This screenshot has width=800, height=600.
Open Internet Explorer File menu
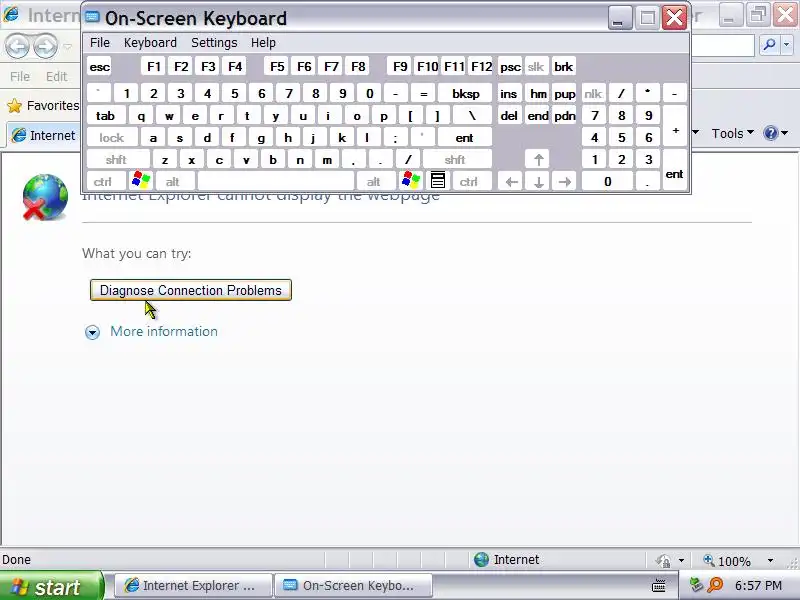20,77
